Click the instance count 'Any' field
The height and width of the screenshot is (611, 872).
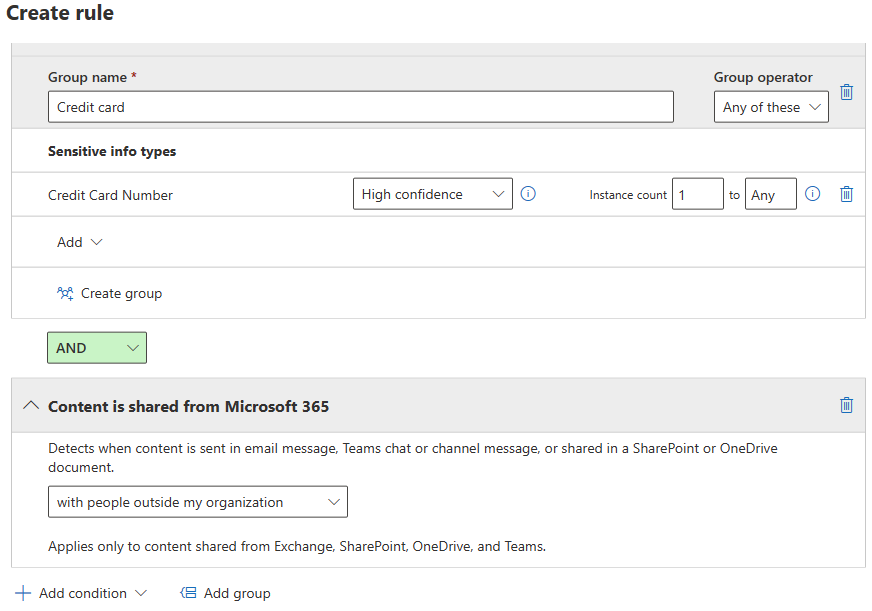click(769, 195)
